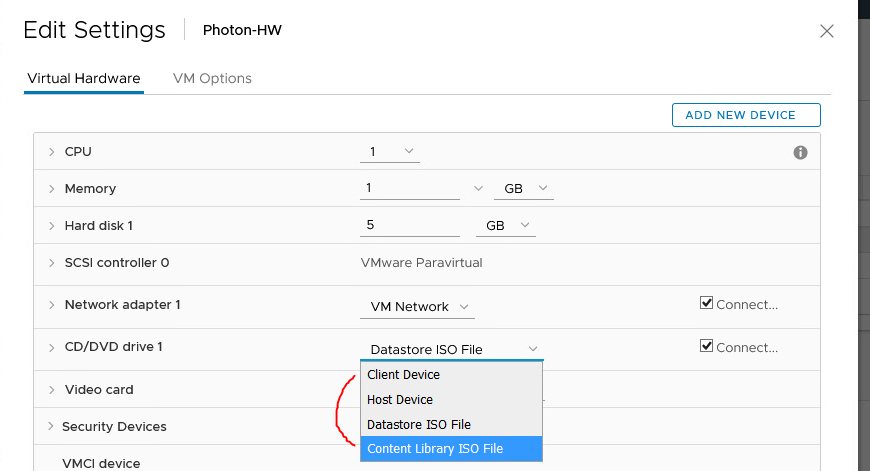Screen dimensions: 870x471
Task: Expand the Security Devices section
Action: 50,426
